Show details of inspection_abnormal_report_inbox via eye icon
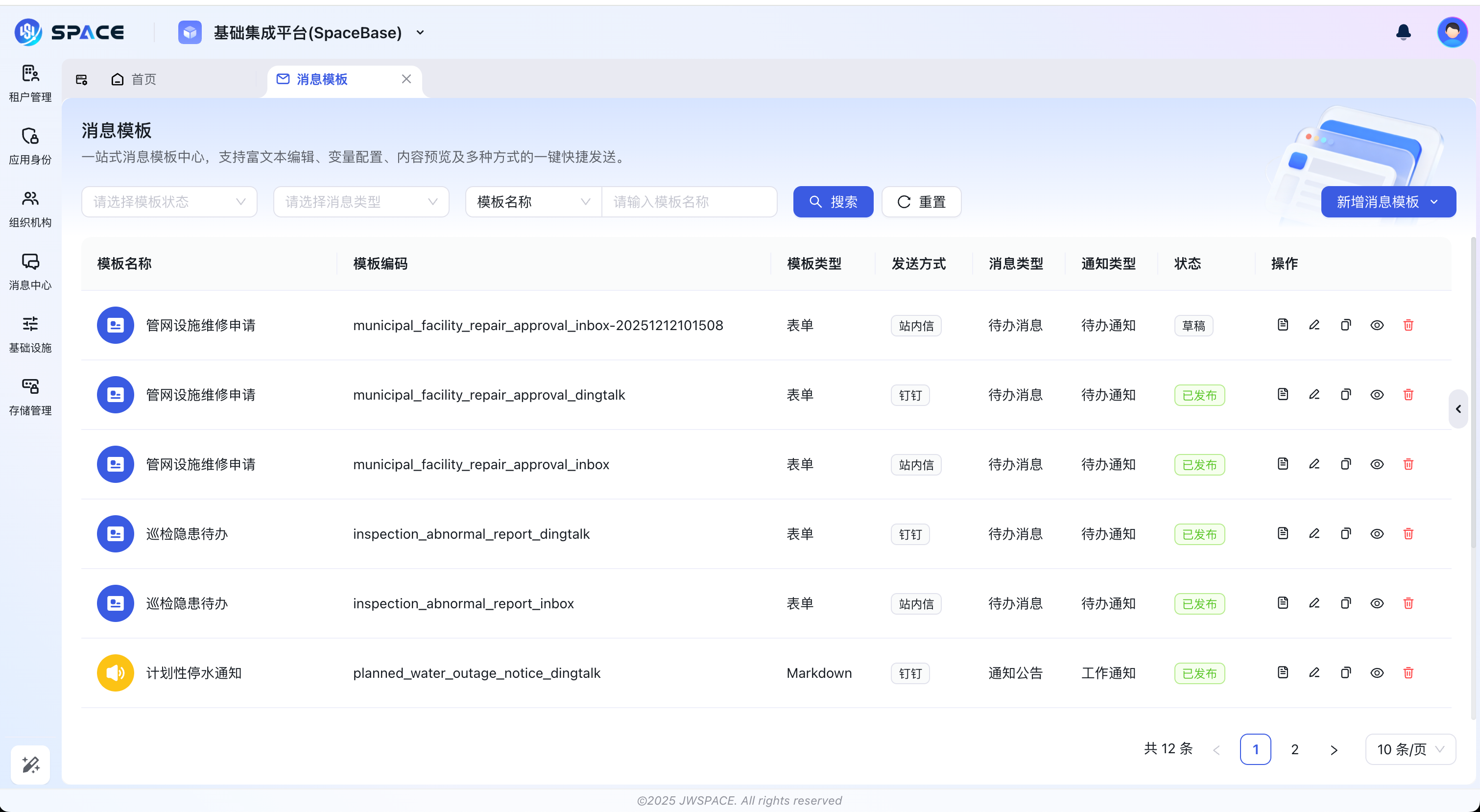 [x=1377, y=603]
